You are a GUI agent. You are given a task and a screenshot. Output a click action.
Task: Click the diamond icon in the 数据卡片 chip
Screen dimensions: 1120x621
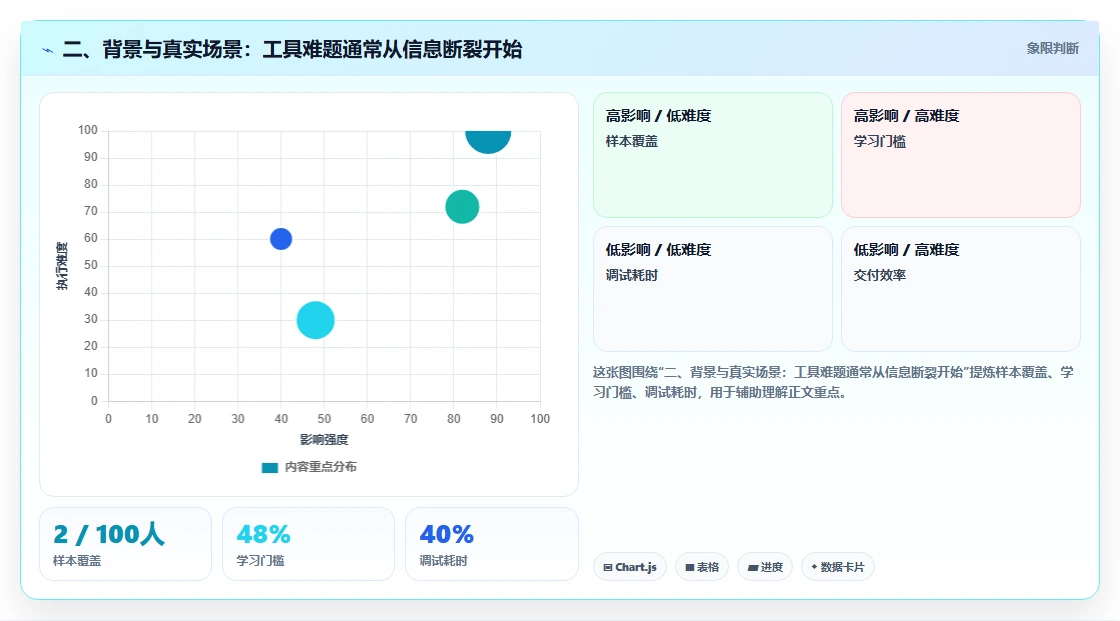(814, 567)
